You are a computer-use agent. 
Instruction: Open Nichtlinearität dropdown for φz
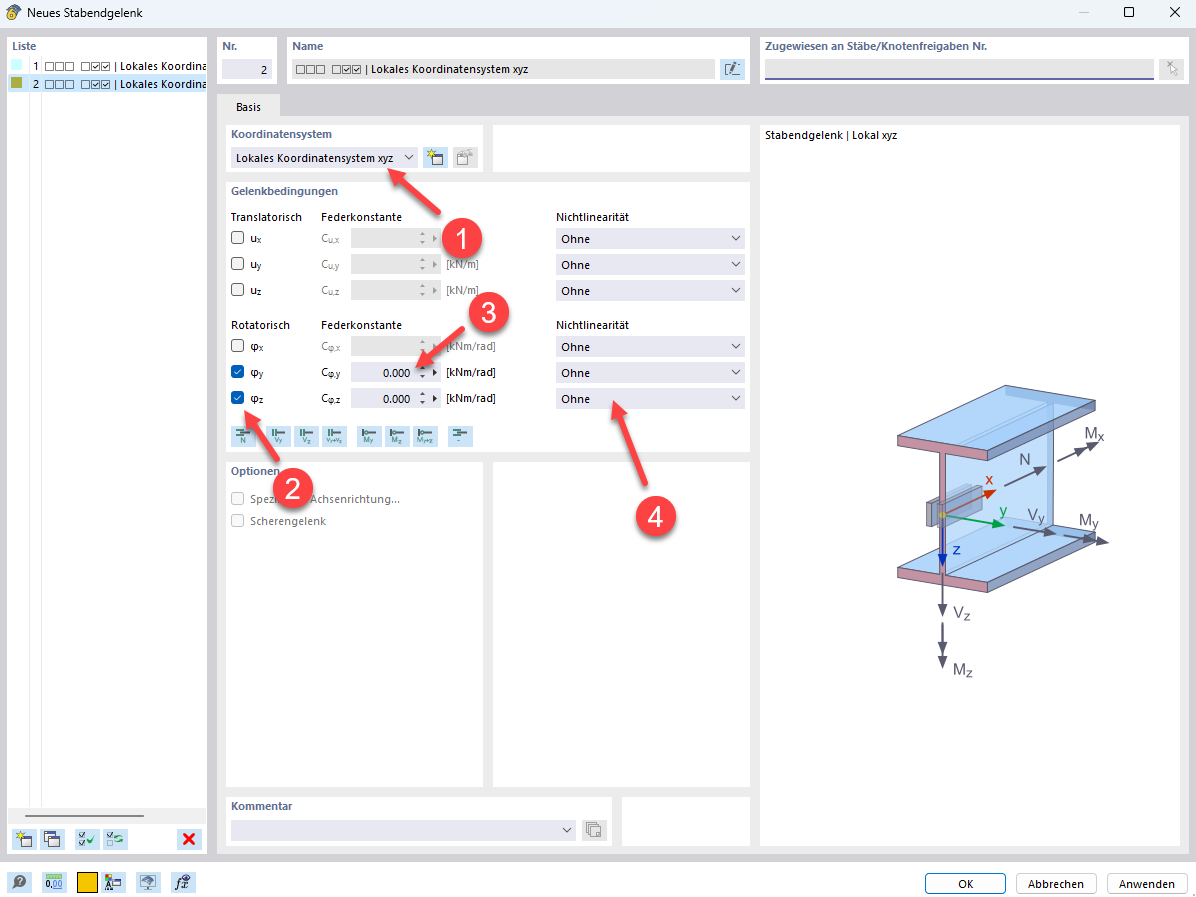point(650,399)
